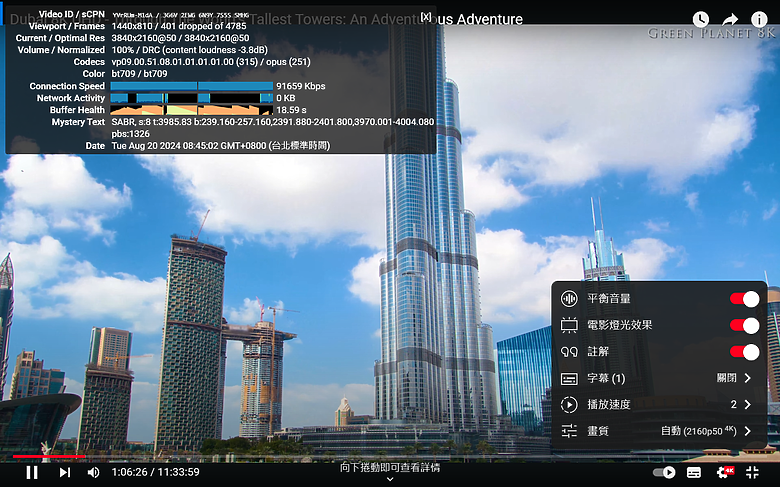Toggle the autoplay switch
Viewport: 780px width, 487px height.
click(x=665, y=472)
